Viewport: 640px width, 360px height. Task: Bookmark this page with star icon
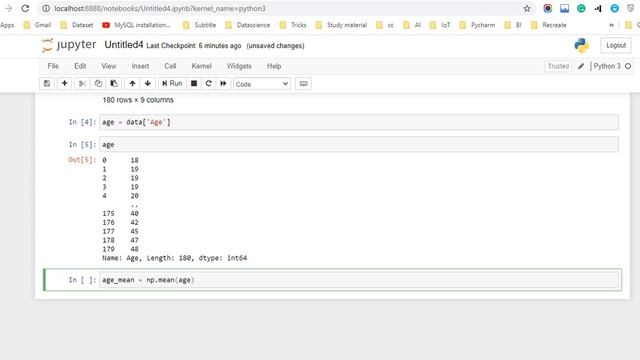[x=527, y=9]
